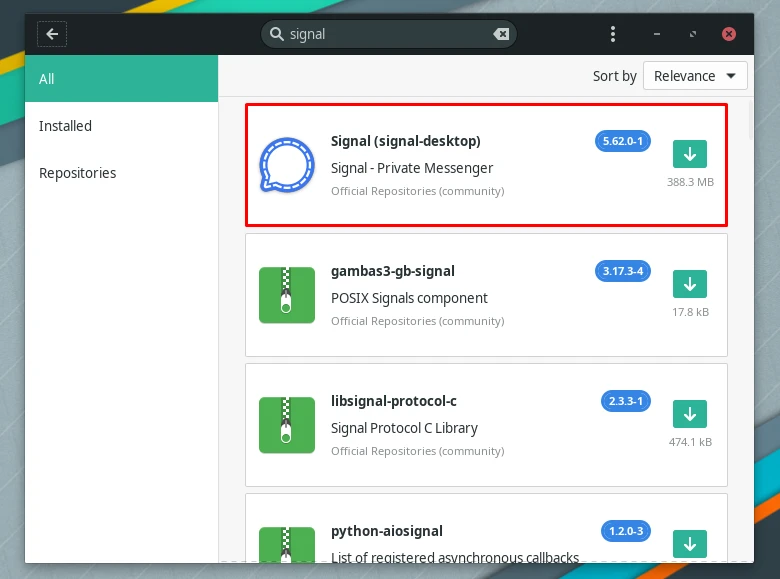Click the gambas3-gb-signal package icon
The image size is (780, 579).
pyautogui.click(x=287, y=295)
